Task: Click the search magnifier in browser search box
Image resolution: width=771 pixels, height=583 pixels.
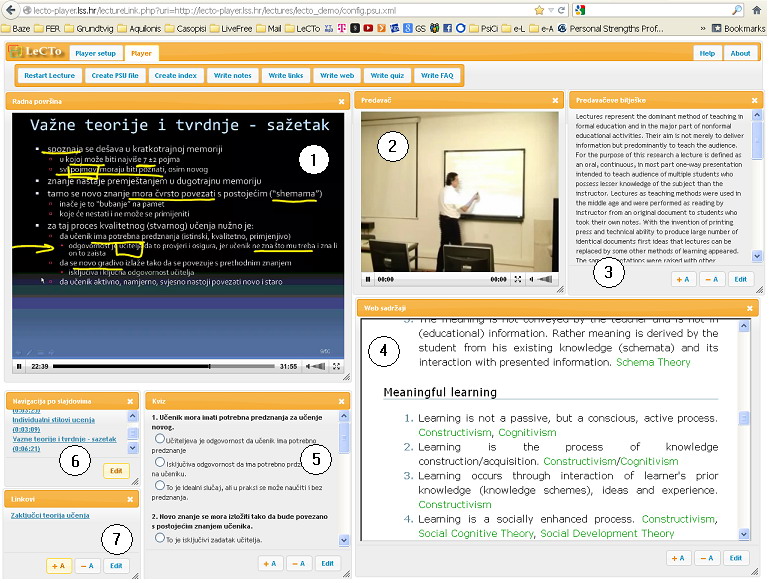Action: tap(737, 10)
